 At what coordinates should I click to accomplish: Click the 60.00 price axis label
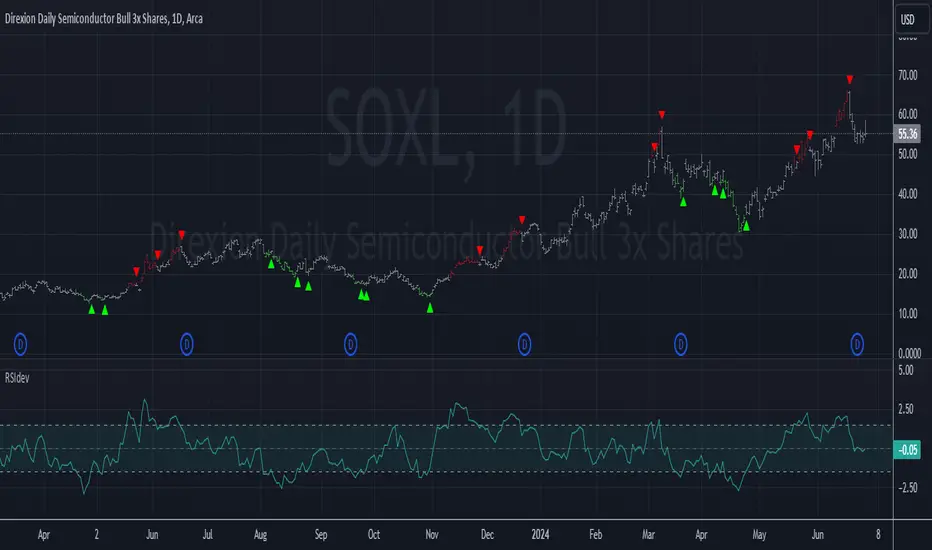click(908, 114)
